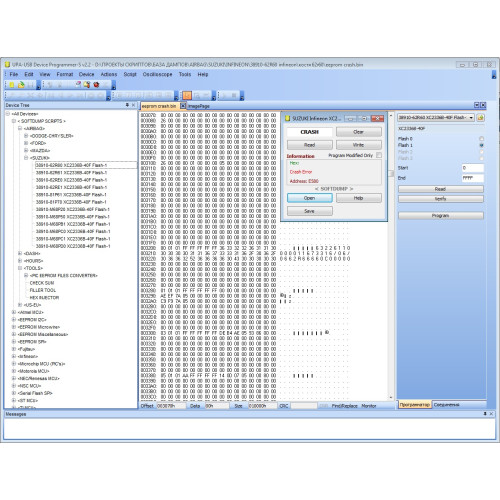Enable the Program Modified Only checkbox
The height and width of the screenshot is (500, 500).
point(379,155)
